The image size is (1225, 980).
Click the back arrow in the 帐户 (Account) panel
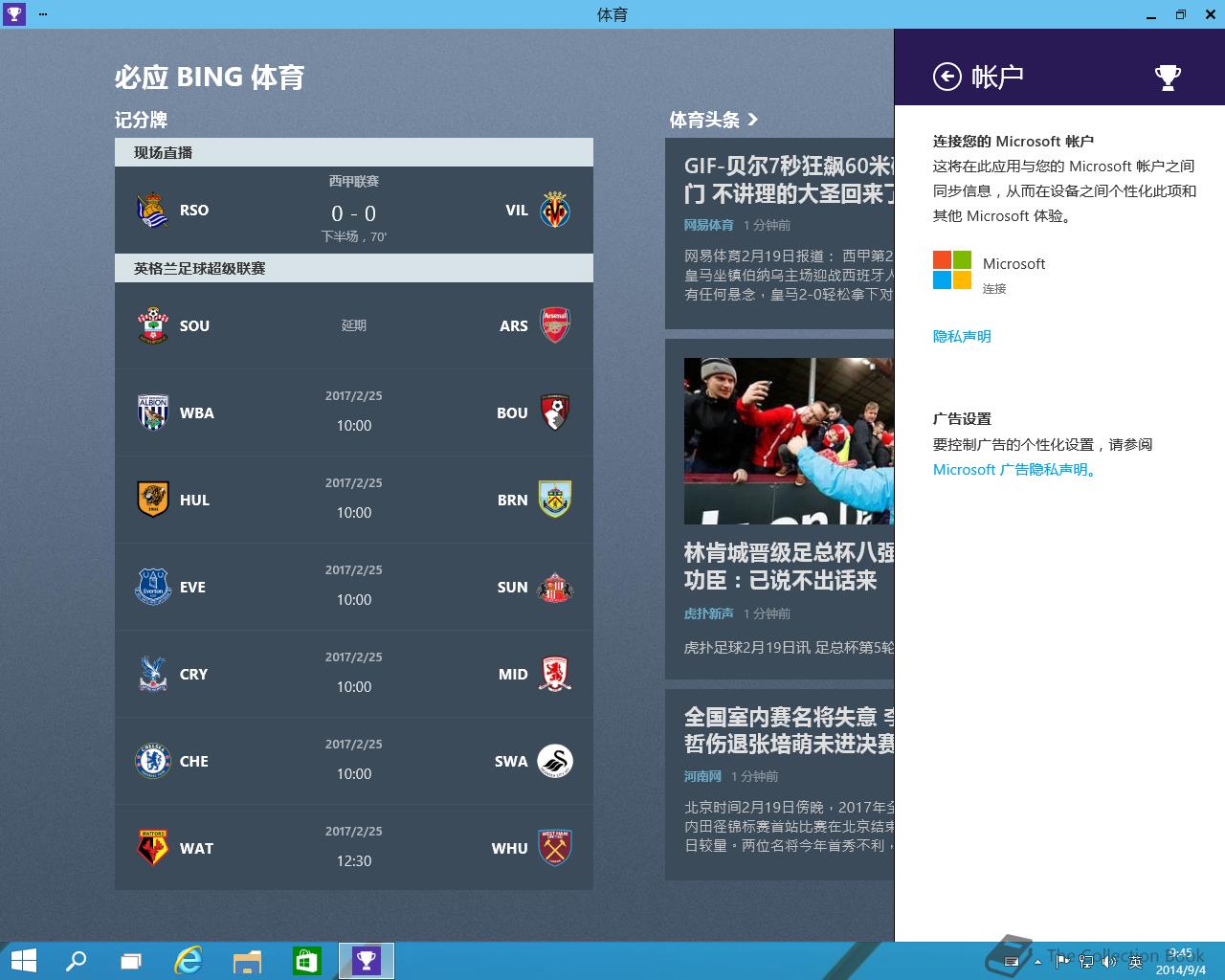click(947, 77)
